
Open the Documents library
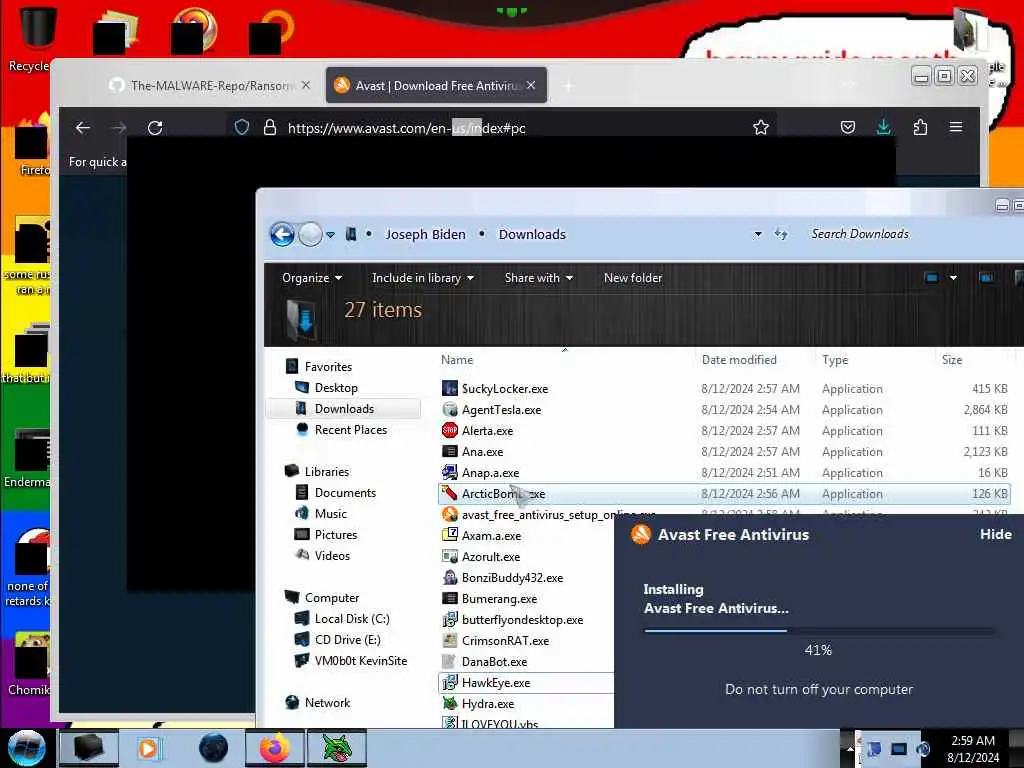pos(345,492)
